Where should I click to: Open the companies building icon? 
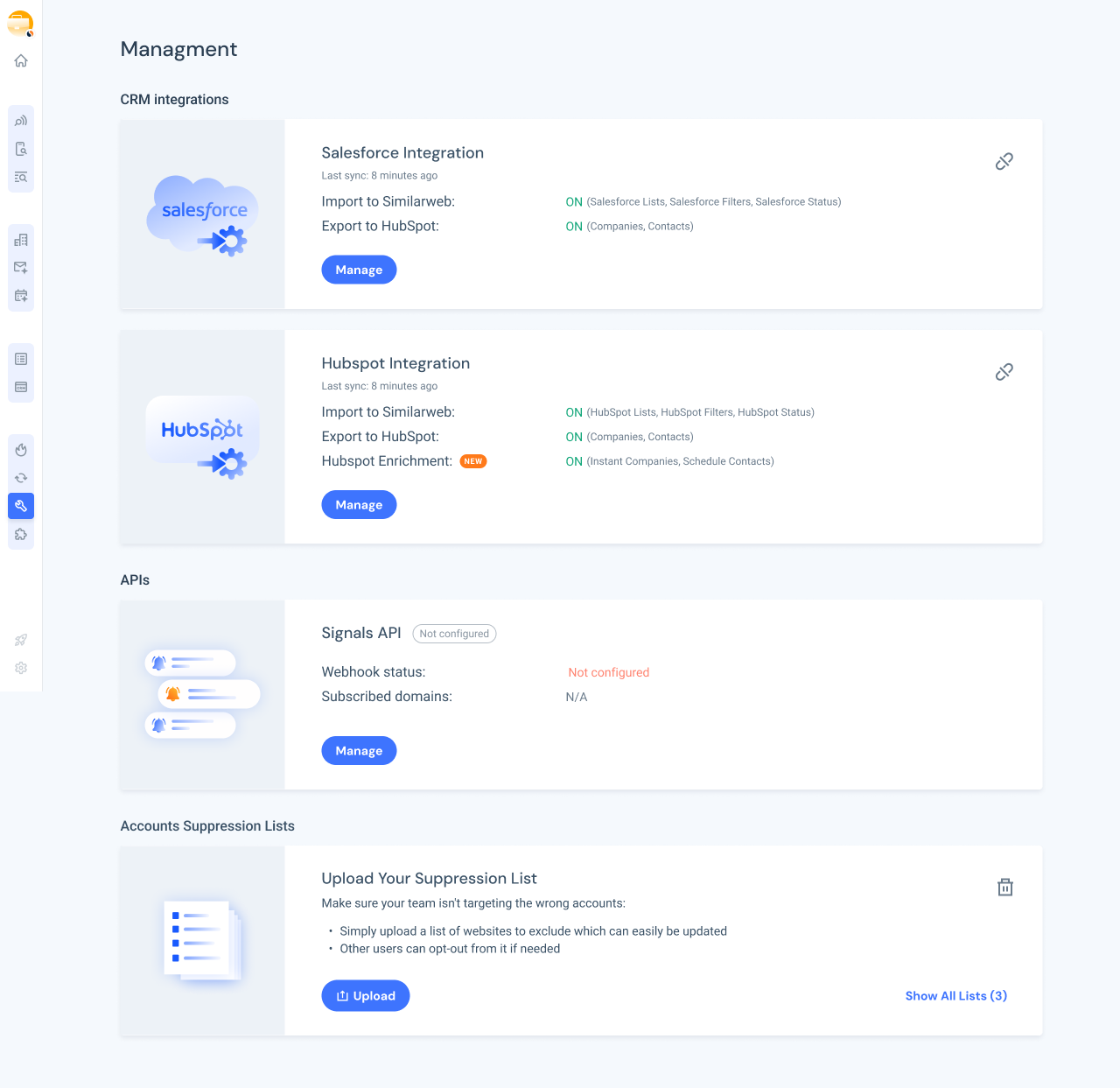21,240
